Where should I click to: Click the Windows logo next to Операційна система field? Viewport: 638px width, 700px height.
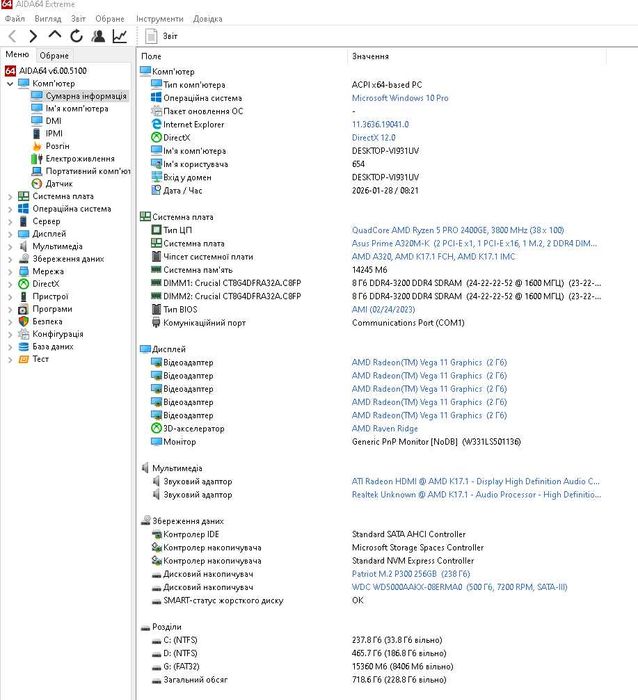coord(156,97)
